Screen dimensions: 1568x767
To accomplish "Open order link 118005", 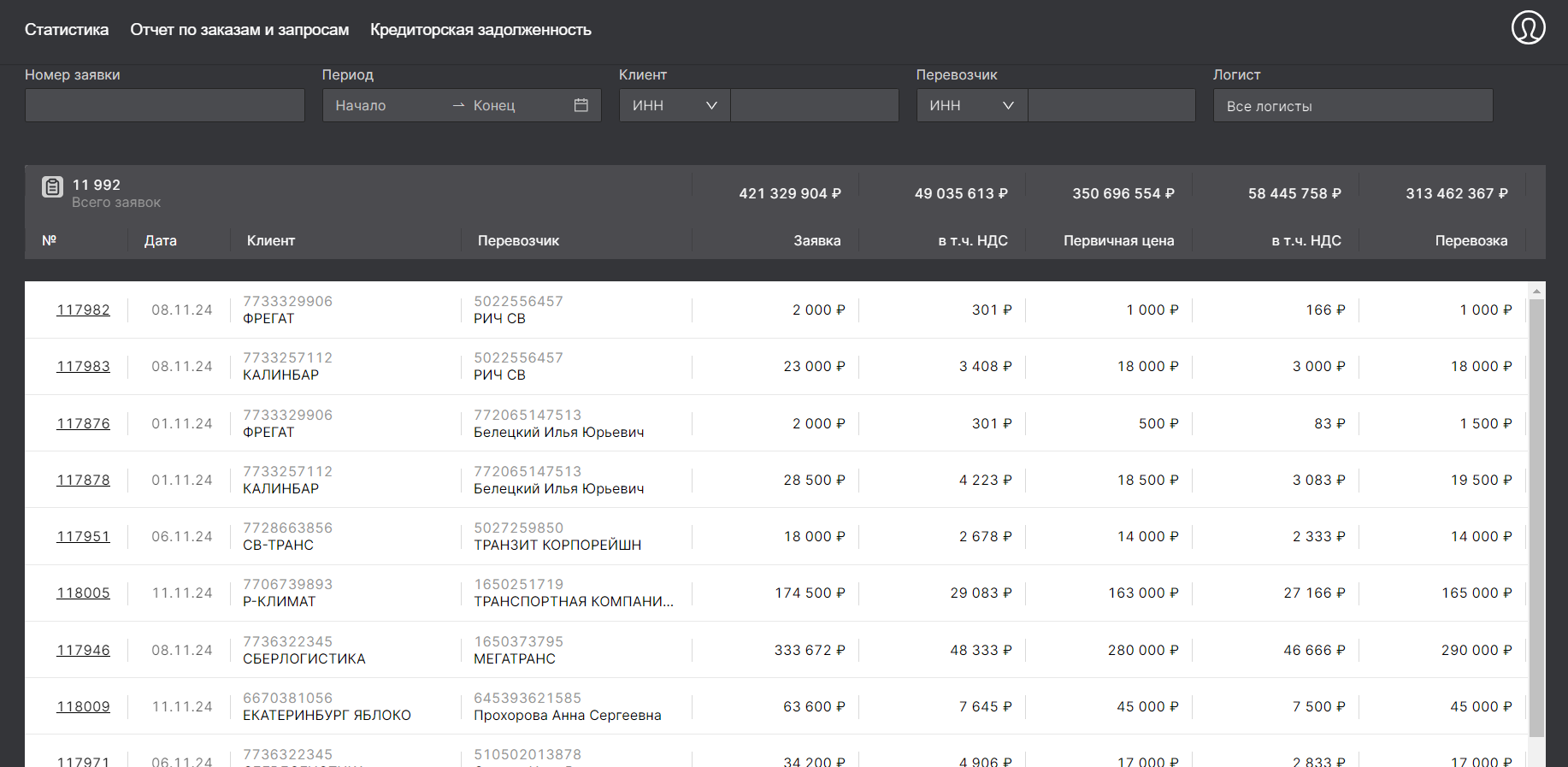I will (x=83, y=593).
